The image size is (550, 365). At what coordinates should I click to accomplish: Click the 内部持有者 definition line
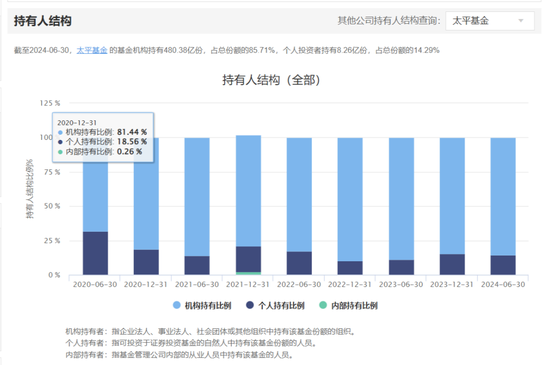coord(179,355)
